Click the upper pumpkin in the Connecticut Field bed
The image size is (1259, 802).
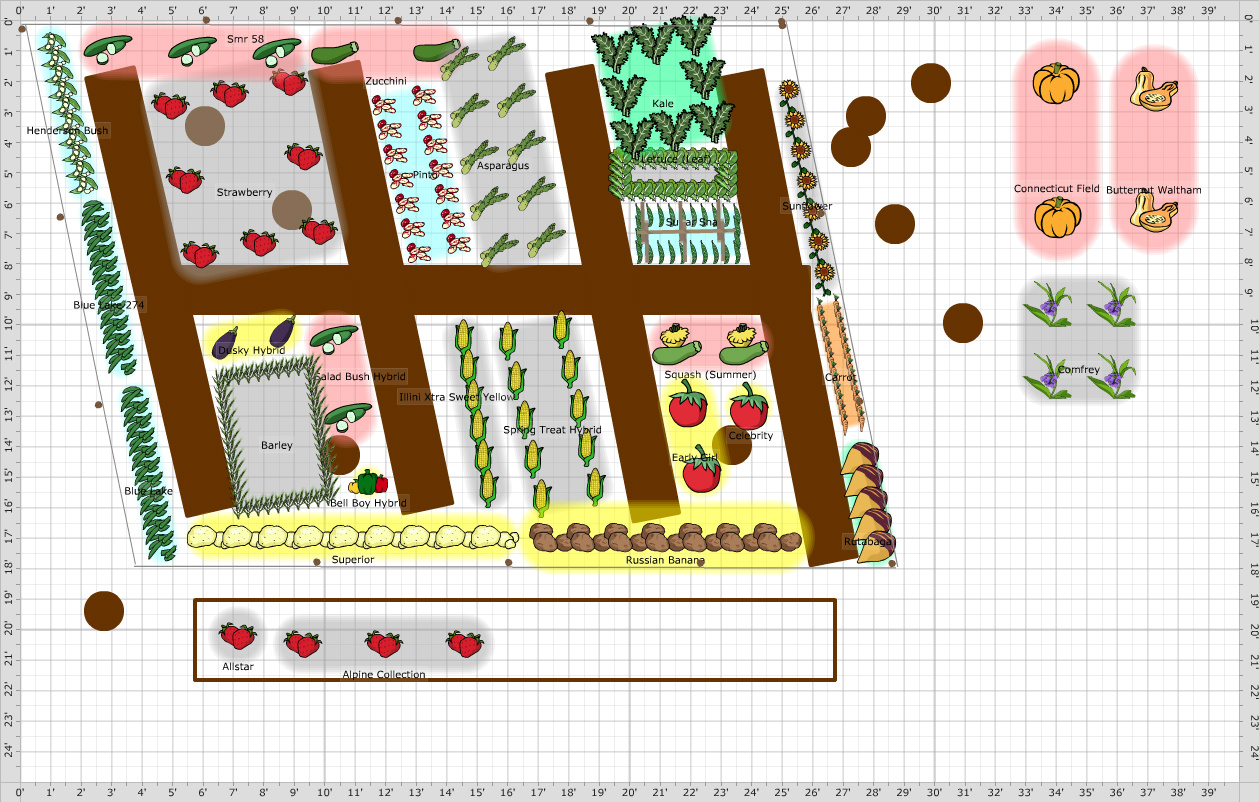[x=1056, y=84]
